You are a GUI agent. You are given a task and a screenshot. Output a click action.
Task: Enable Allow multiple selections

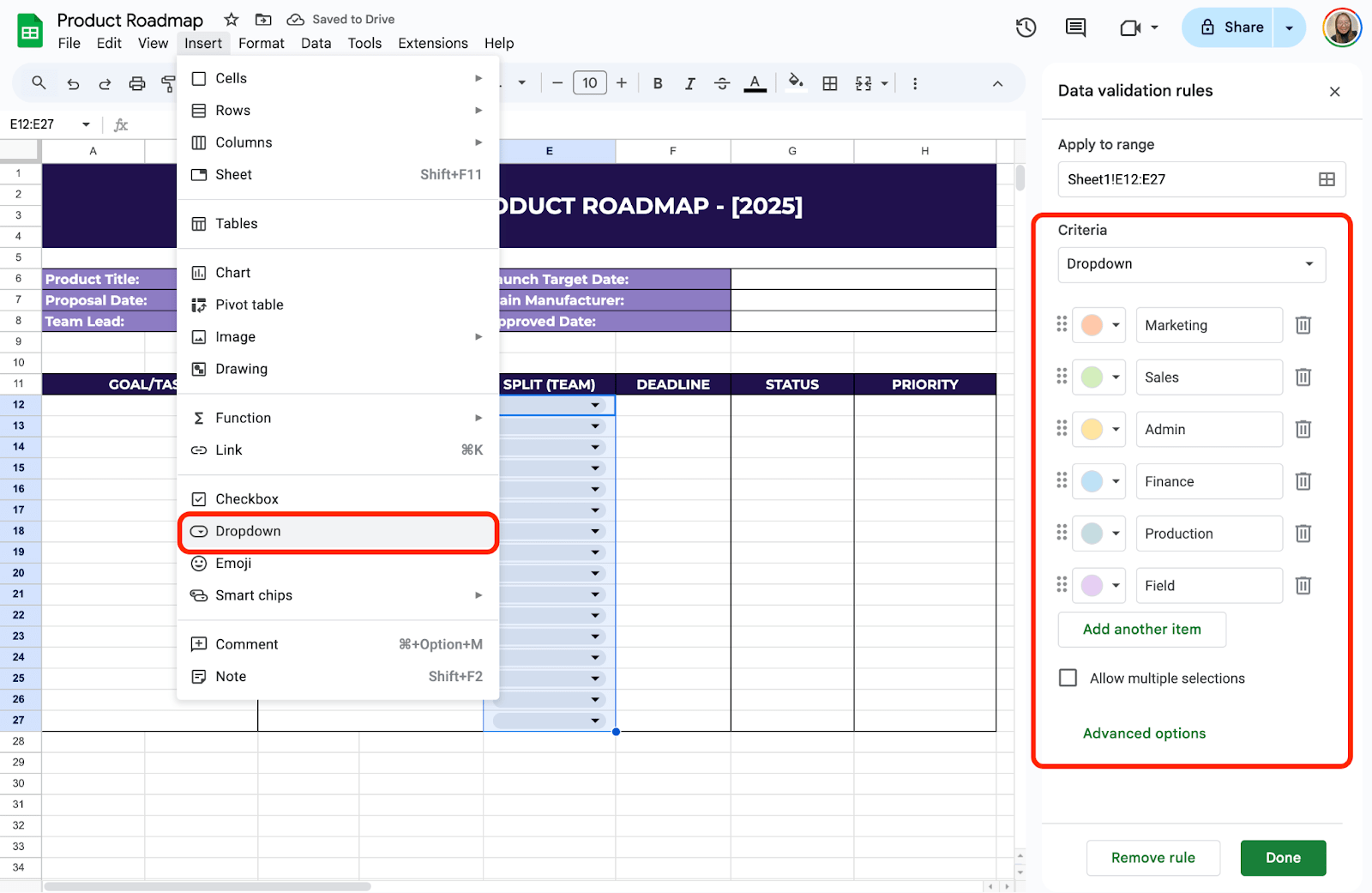coord(1068,678)
